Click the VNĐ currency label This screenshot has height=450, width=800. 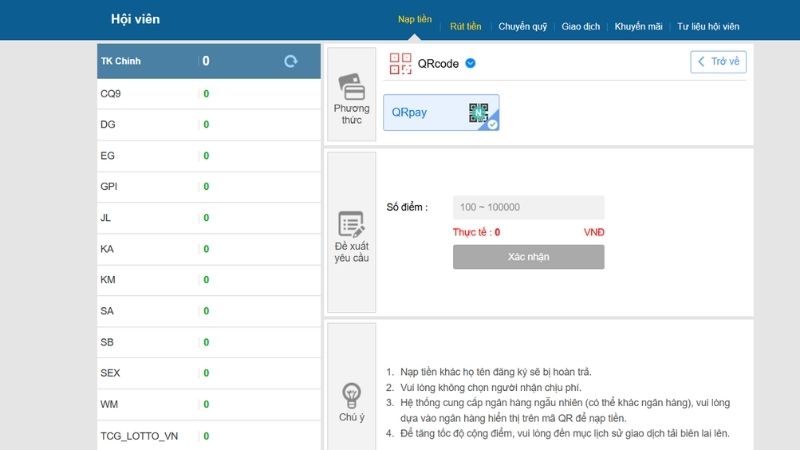pos(594,232)
